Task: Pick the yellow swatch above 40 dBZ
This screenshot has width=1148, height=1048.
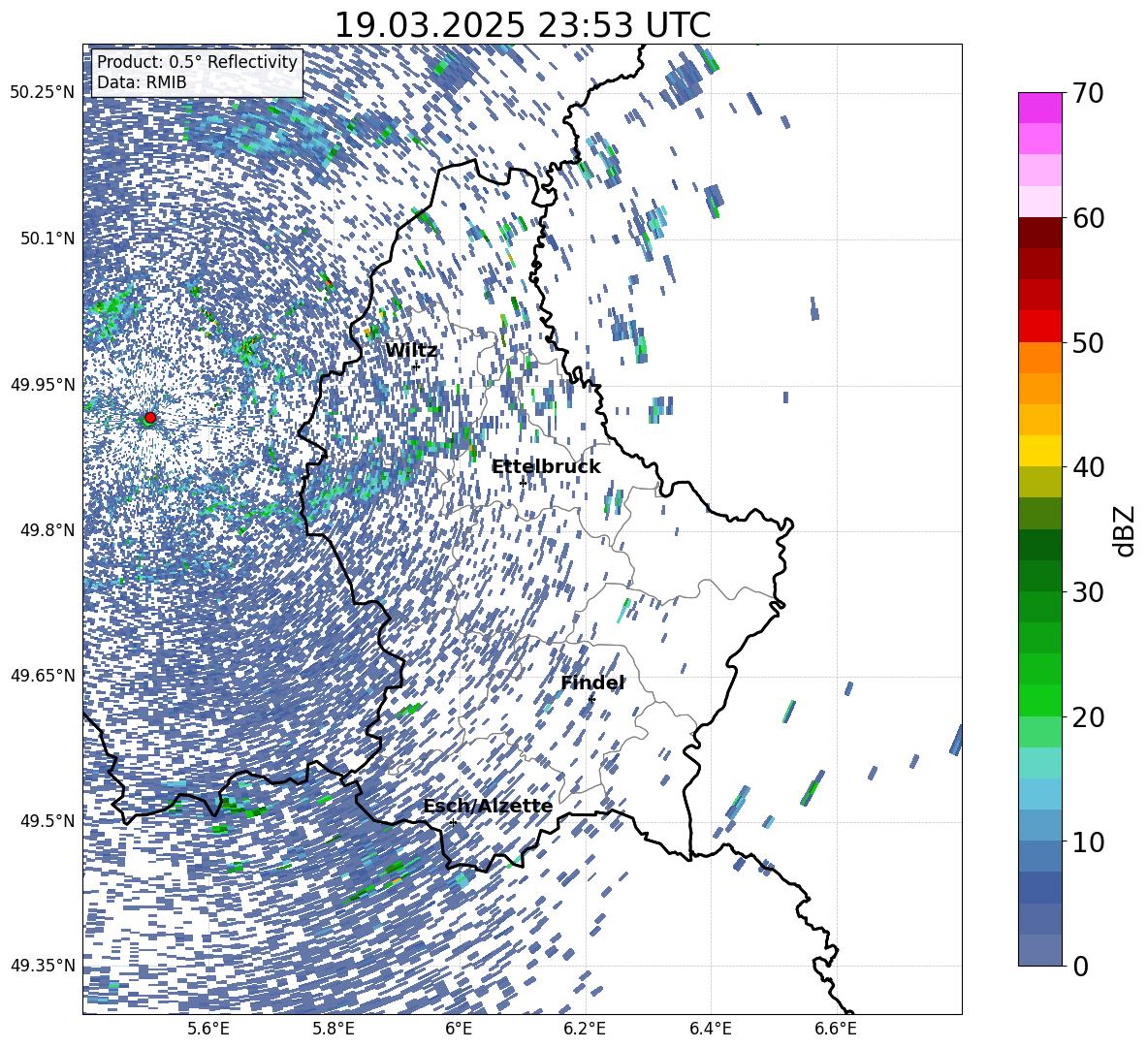Action: point(1039,451)
